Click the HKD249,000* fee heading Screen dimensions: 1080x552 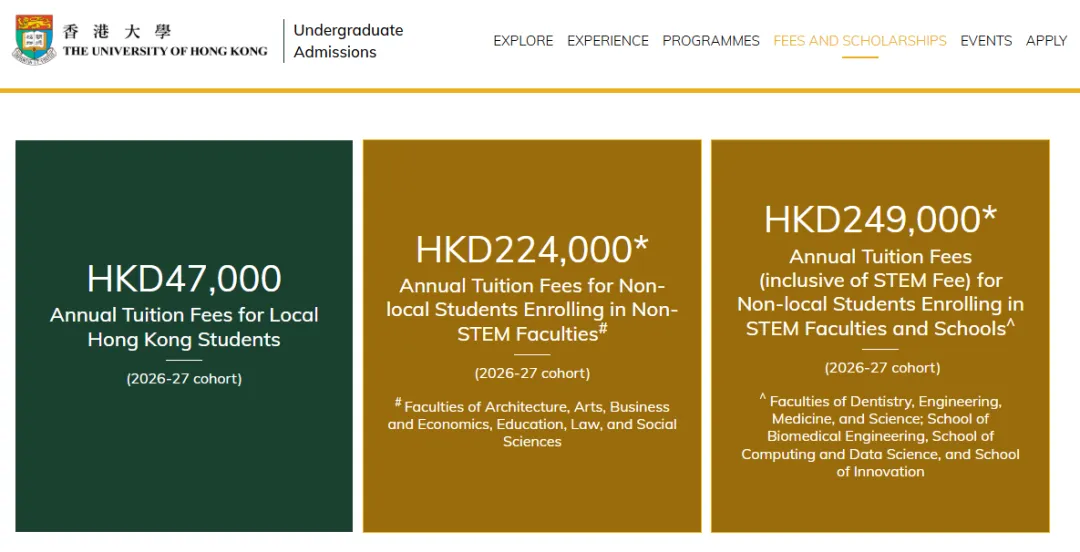click(880, 220)
